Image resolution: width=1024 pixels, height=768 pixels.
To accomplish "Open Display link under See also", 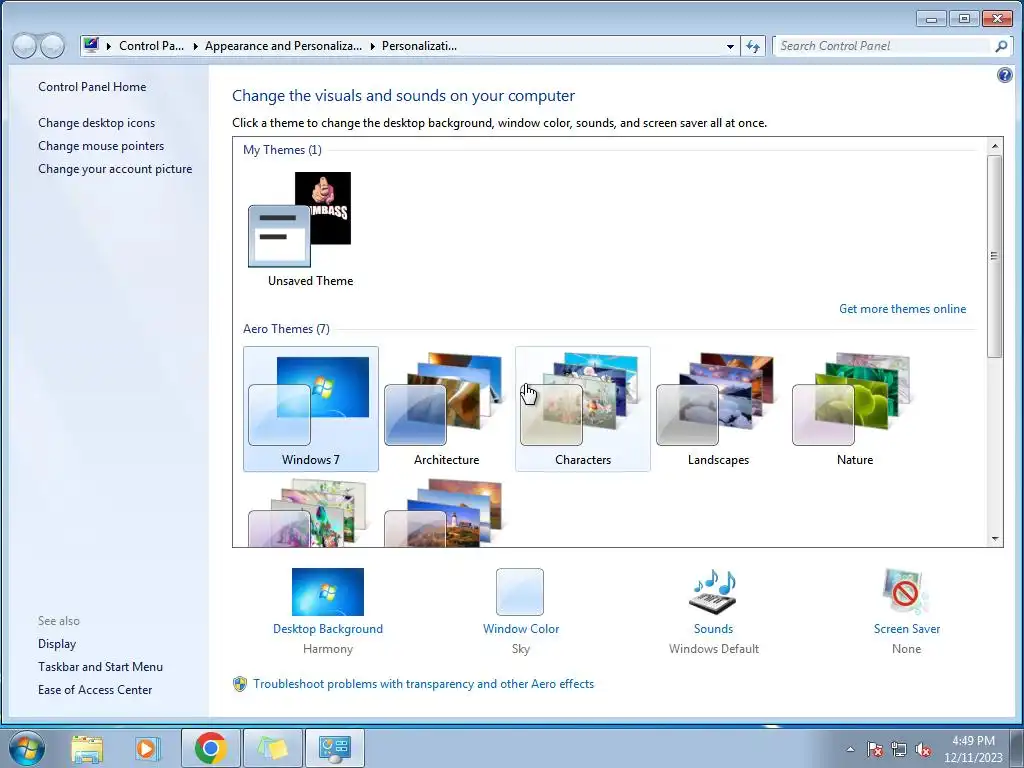I will (x=57, y=644).
